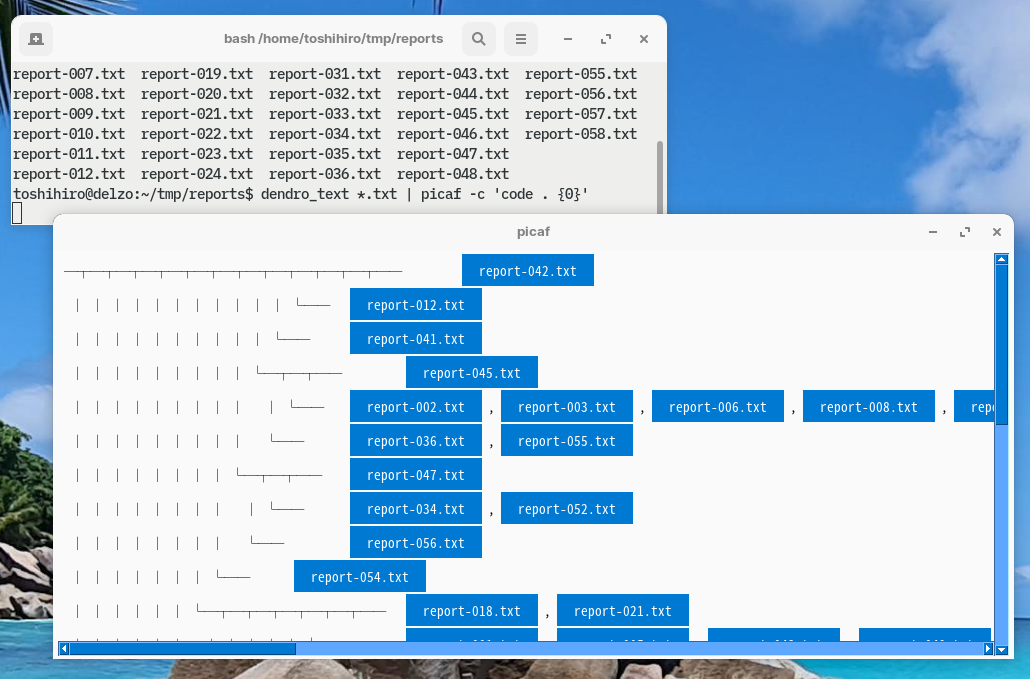1030x679 pixels.
Task: Select report-012.txt in picaf
Action: [415, 305]
